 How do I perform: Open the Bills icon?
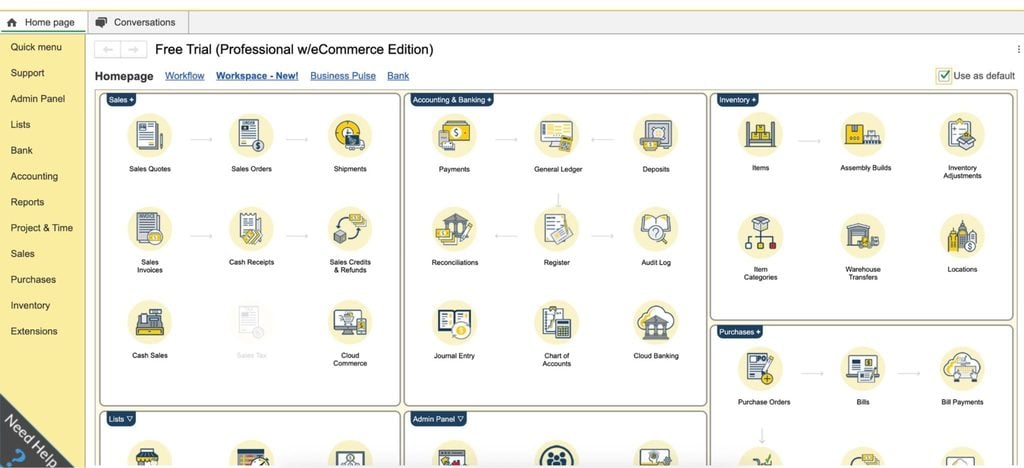[863, 369]
